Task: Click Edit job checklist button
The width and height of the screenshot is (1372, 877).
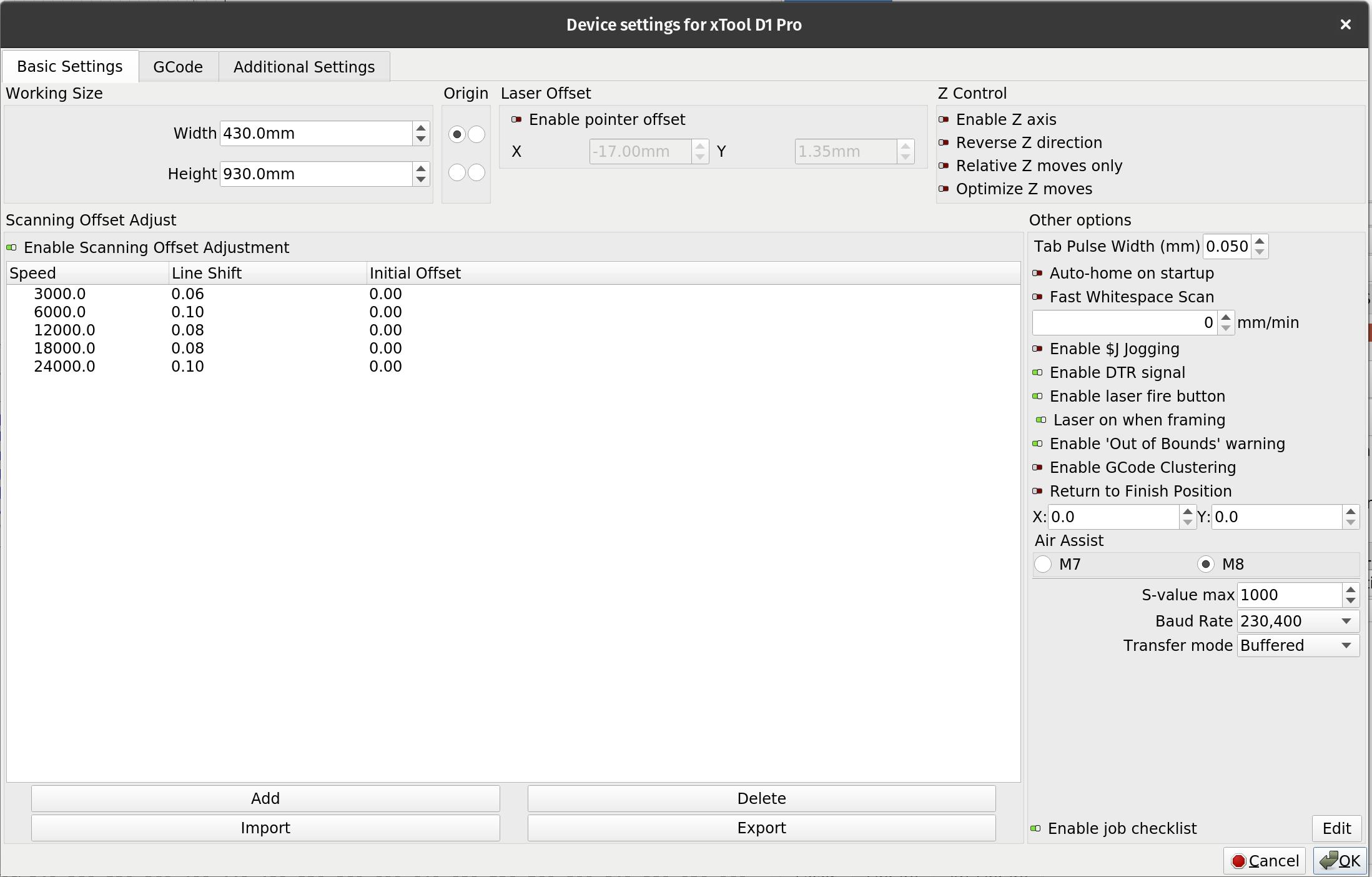Action: pos(1336,829)
